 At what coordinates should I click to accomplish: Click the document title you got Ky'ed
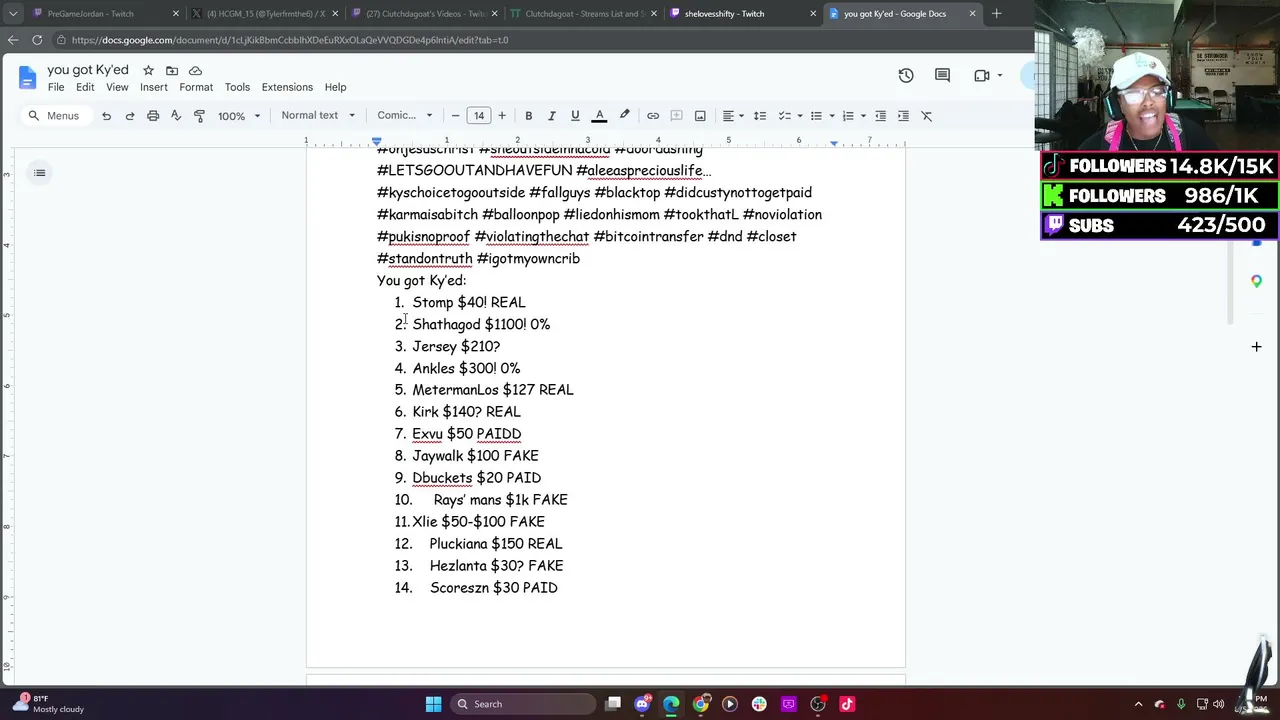point(88,70)
